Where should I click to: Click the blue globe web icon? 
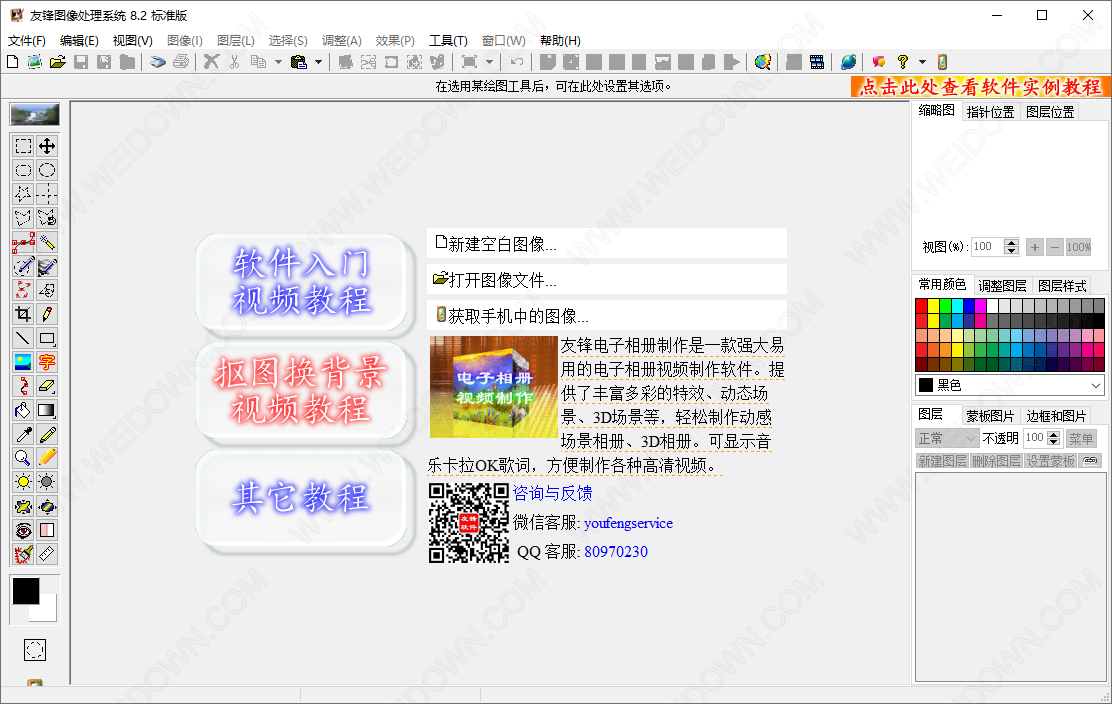point(848,62)
